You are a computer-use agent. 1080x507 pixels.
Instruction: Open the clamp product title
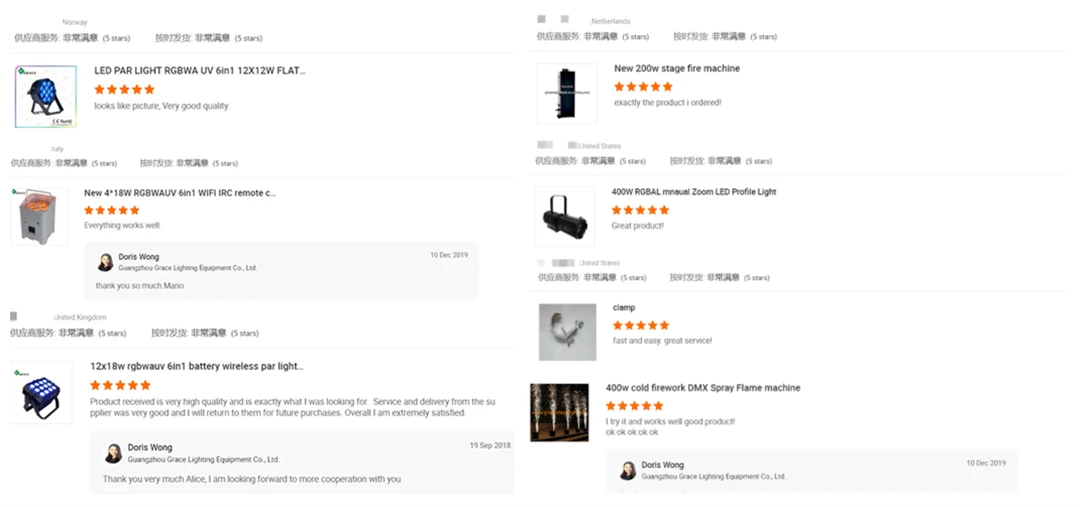click(624, 308)
